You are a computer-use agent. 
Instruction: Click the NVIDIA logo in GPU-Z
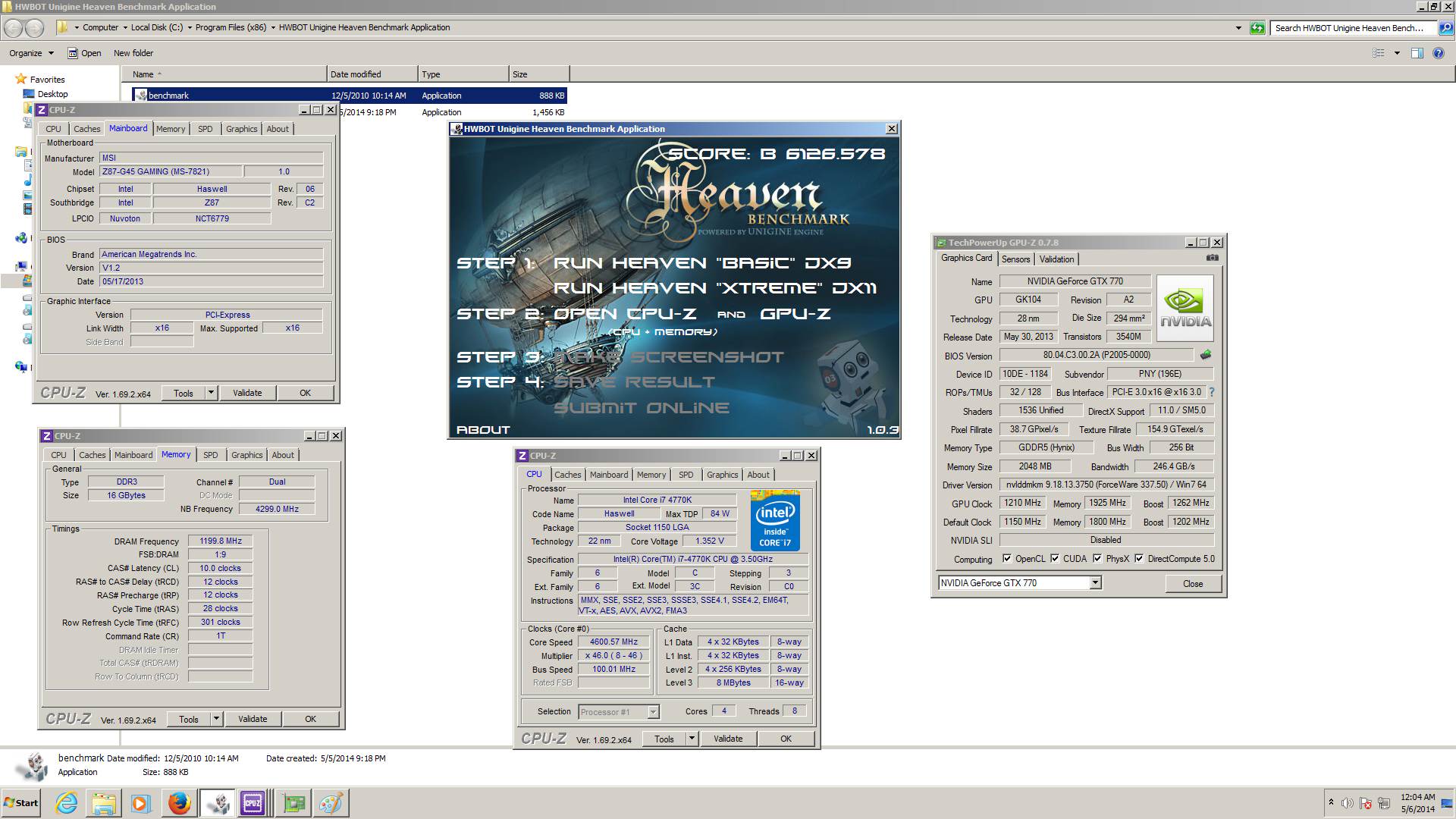tap(1185, 307)
